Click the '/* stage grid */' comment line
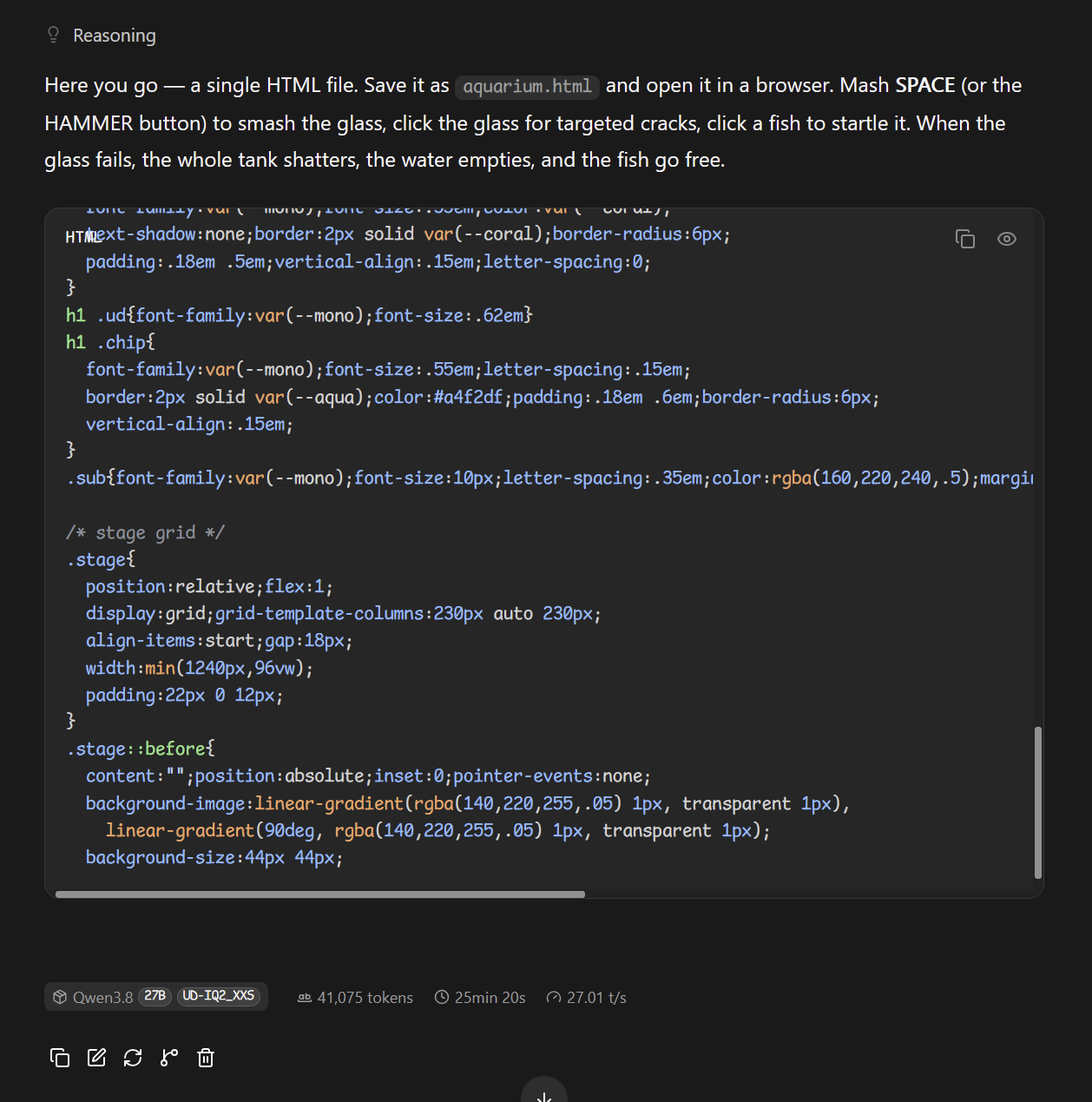 click(145, 532)
